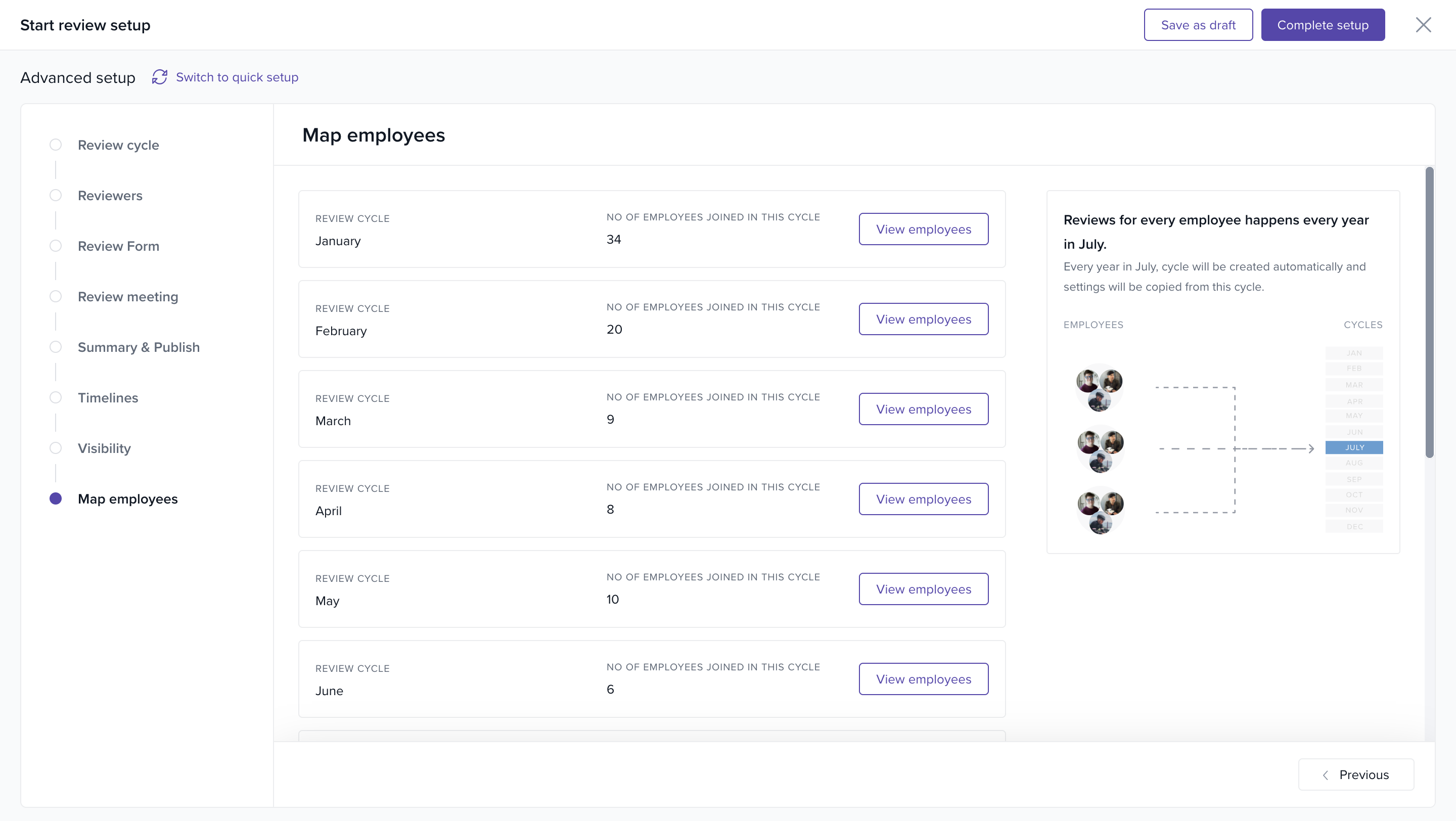The width and height of the screenshot is (1456, 821).
Task: Click Save as draft button
Action: (x=1198, y=25)
